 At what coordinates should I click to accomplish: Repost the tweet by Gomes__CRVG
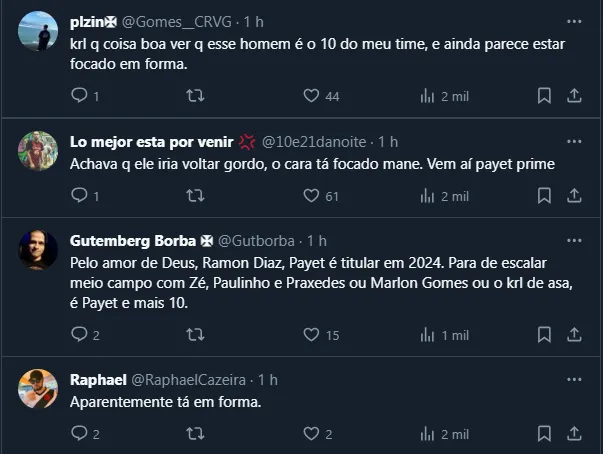(196, 96)
